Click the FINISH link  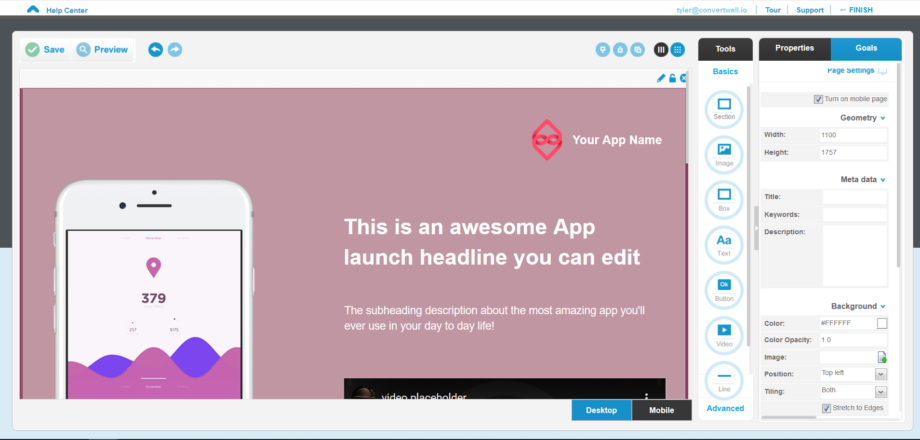pos(856,10)
